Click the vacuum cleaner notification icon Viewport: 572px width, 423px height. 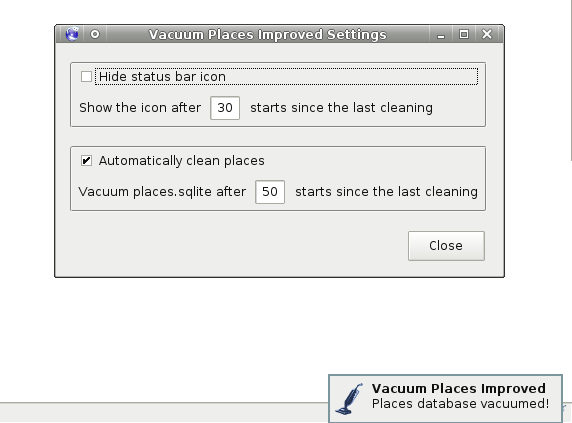click(x=349, y=399)
